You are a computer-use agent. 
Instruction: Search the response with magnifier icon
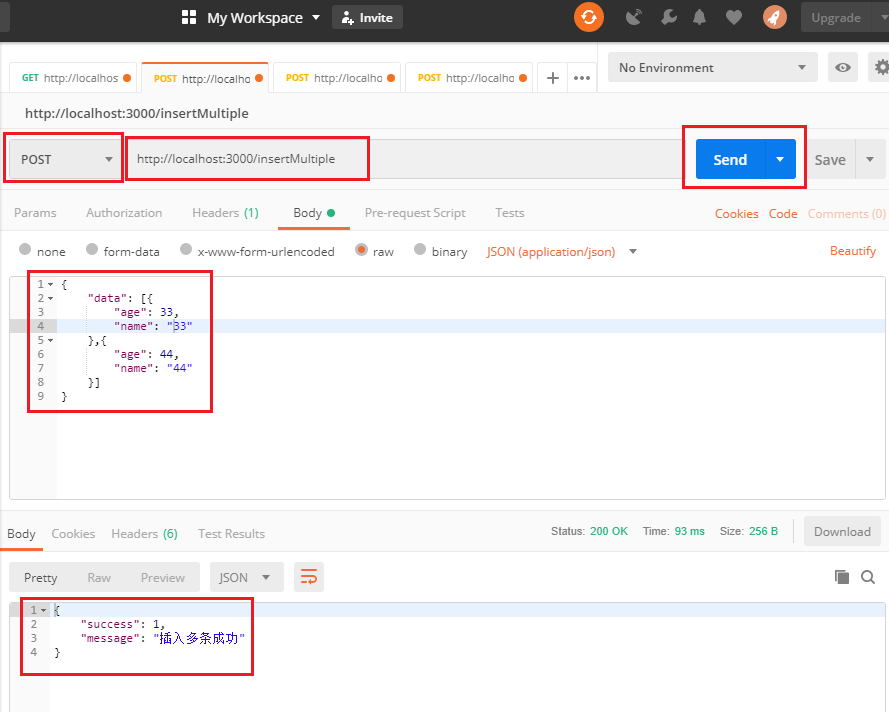pos(867,577)
